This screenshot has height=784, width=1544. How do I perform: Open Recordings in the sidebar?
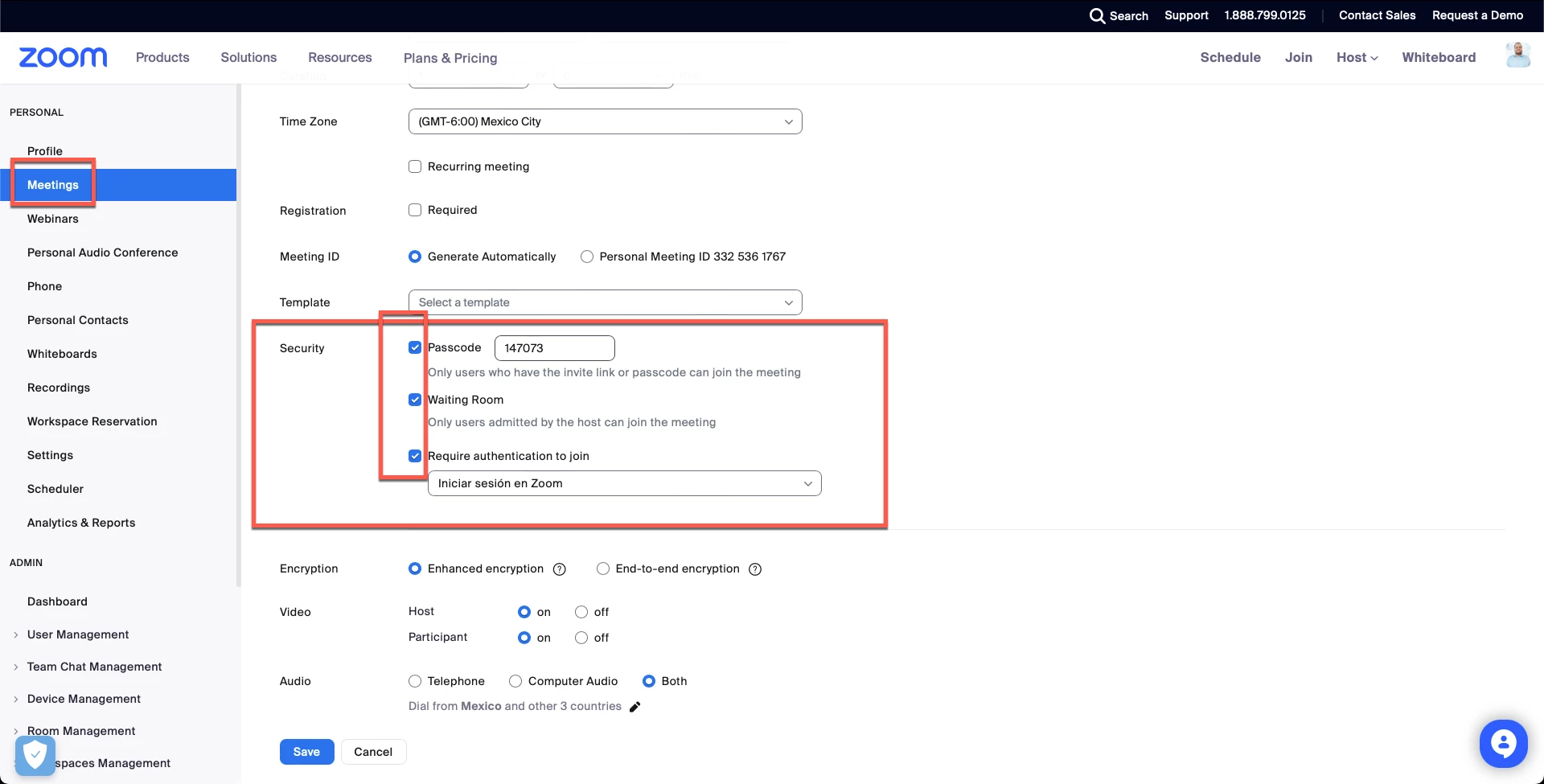click(x=59, y=388)
